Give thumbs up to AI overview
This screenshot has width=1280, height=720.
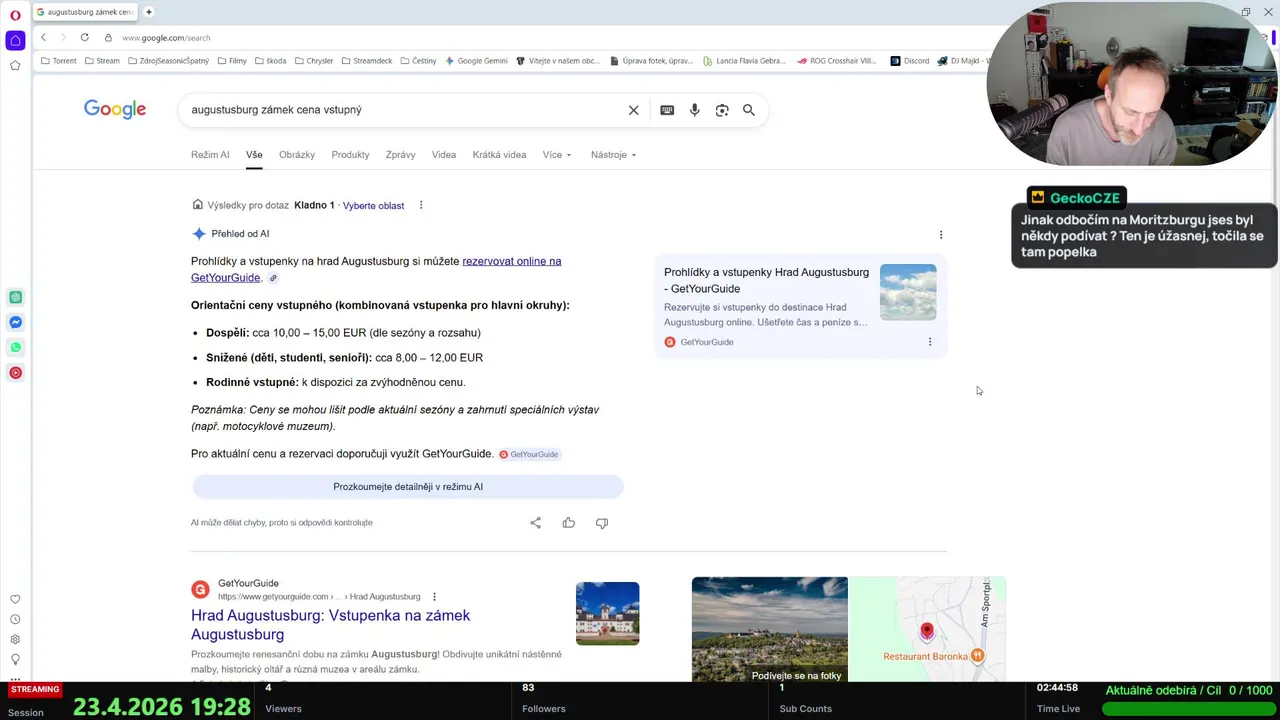[569, 523]
